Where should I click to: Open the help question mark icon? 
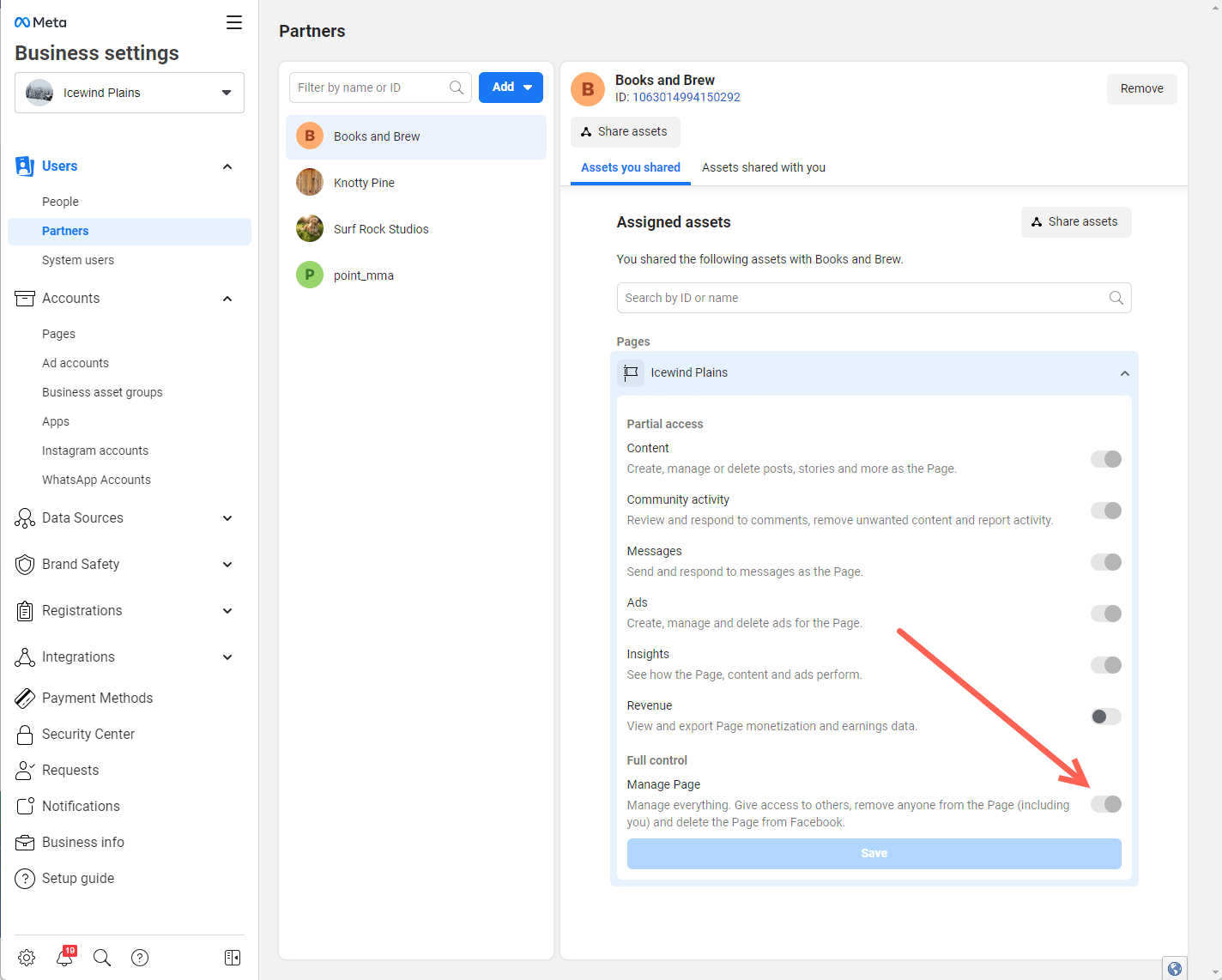(x=140, y=958)
